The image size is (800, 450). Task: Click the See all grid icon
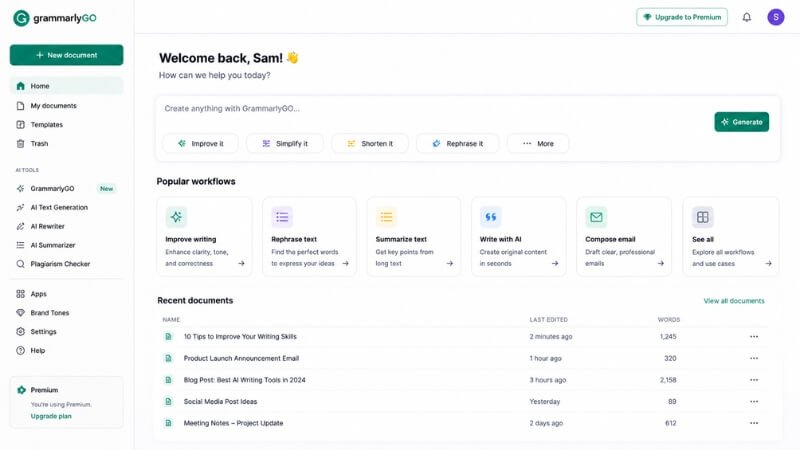click(x=703, y=217)
